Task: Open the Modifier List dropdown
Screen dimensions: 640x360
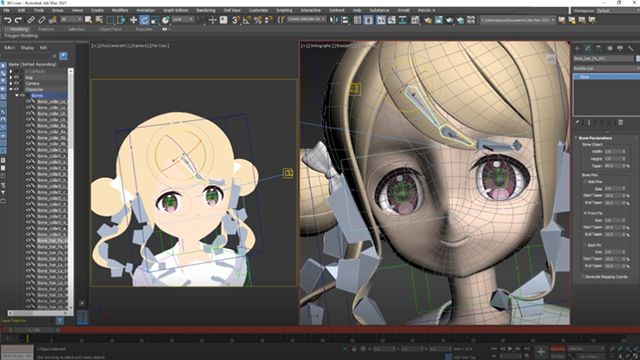Action: click(x=607, y=68)
